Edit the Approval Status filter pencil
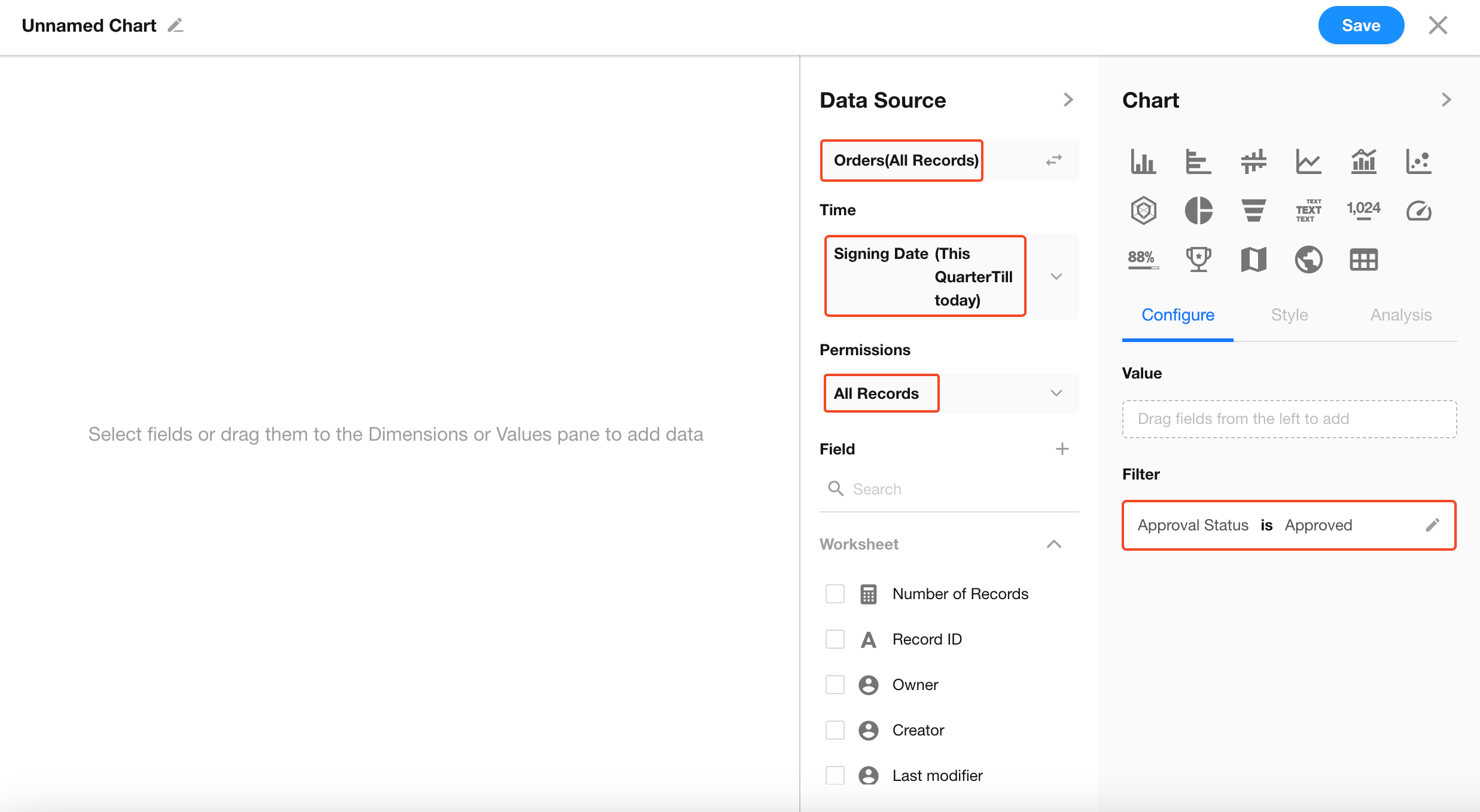This screenshot has height=812, width=1480. [1432, 525]
